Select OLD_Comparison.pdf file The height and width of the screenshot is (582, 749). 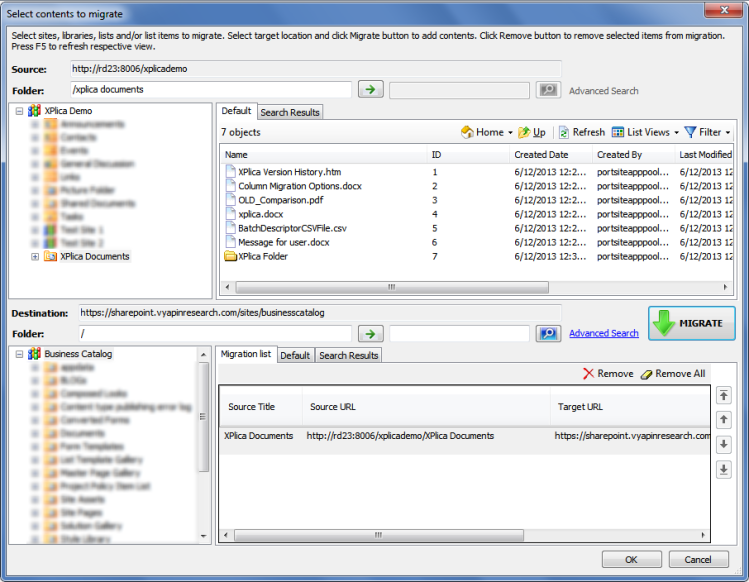click(281, 200)
